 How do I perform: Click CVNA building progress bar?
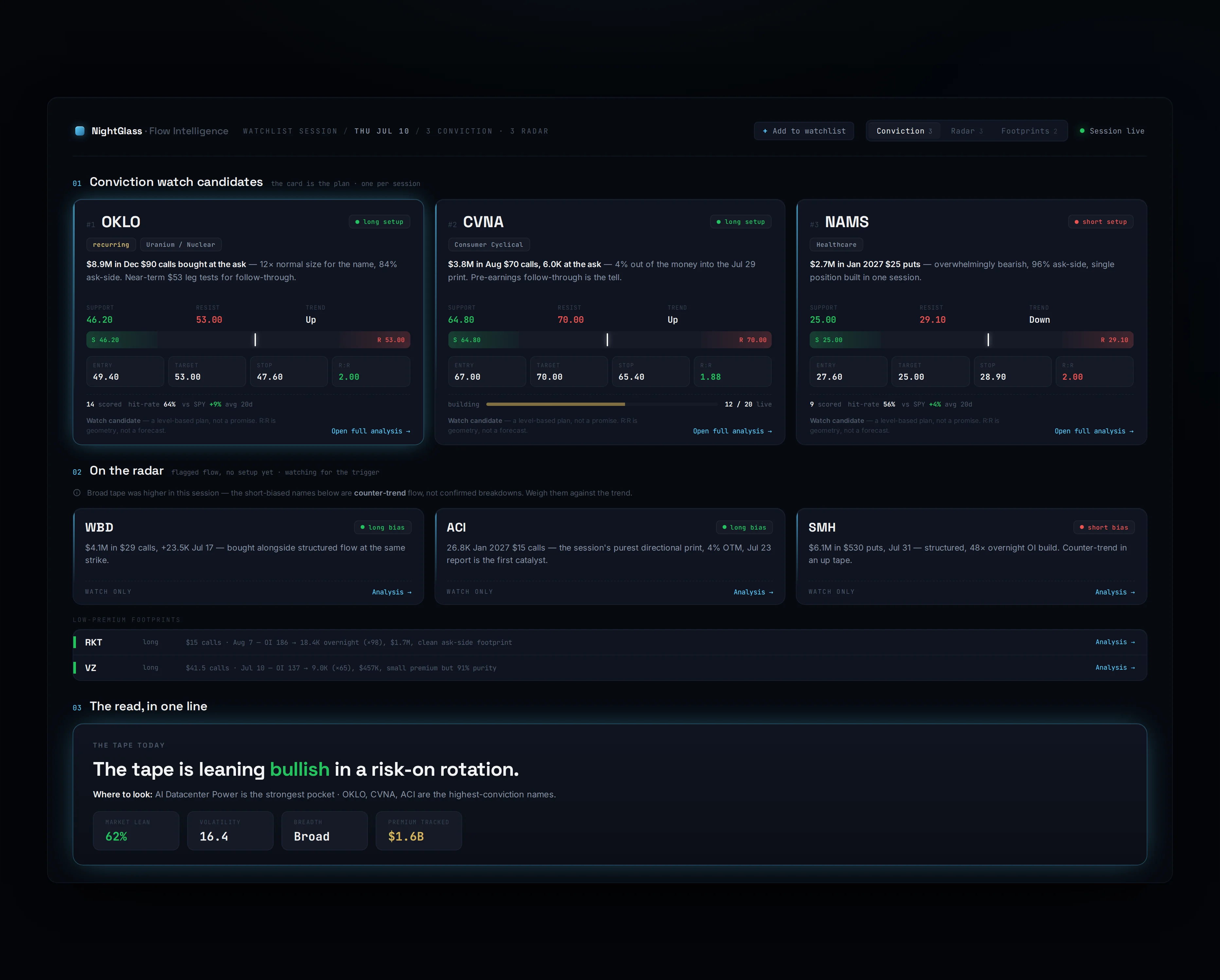(601, 404)
